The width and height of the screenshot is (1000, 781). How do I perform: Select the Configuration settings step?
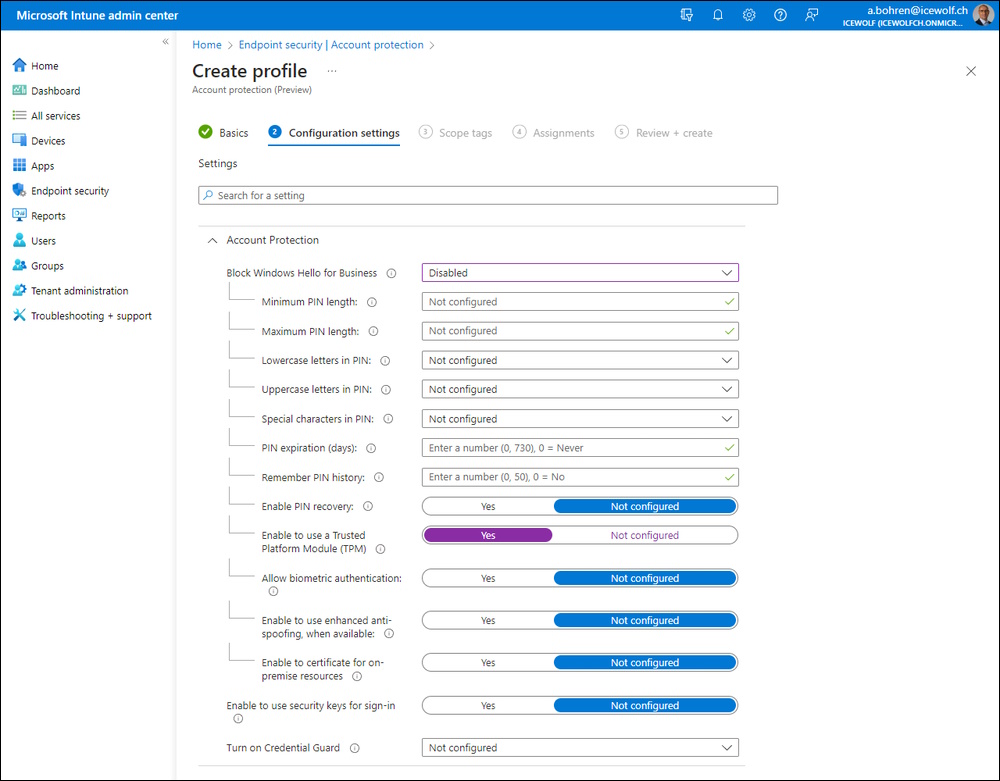coord(334,133)
